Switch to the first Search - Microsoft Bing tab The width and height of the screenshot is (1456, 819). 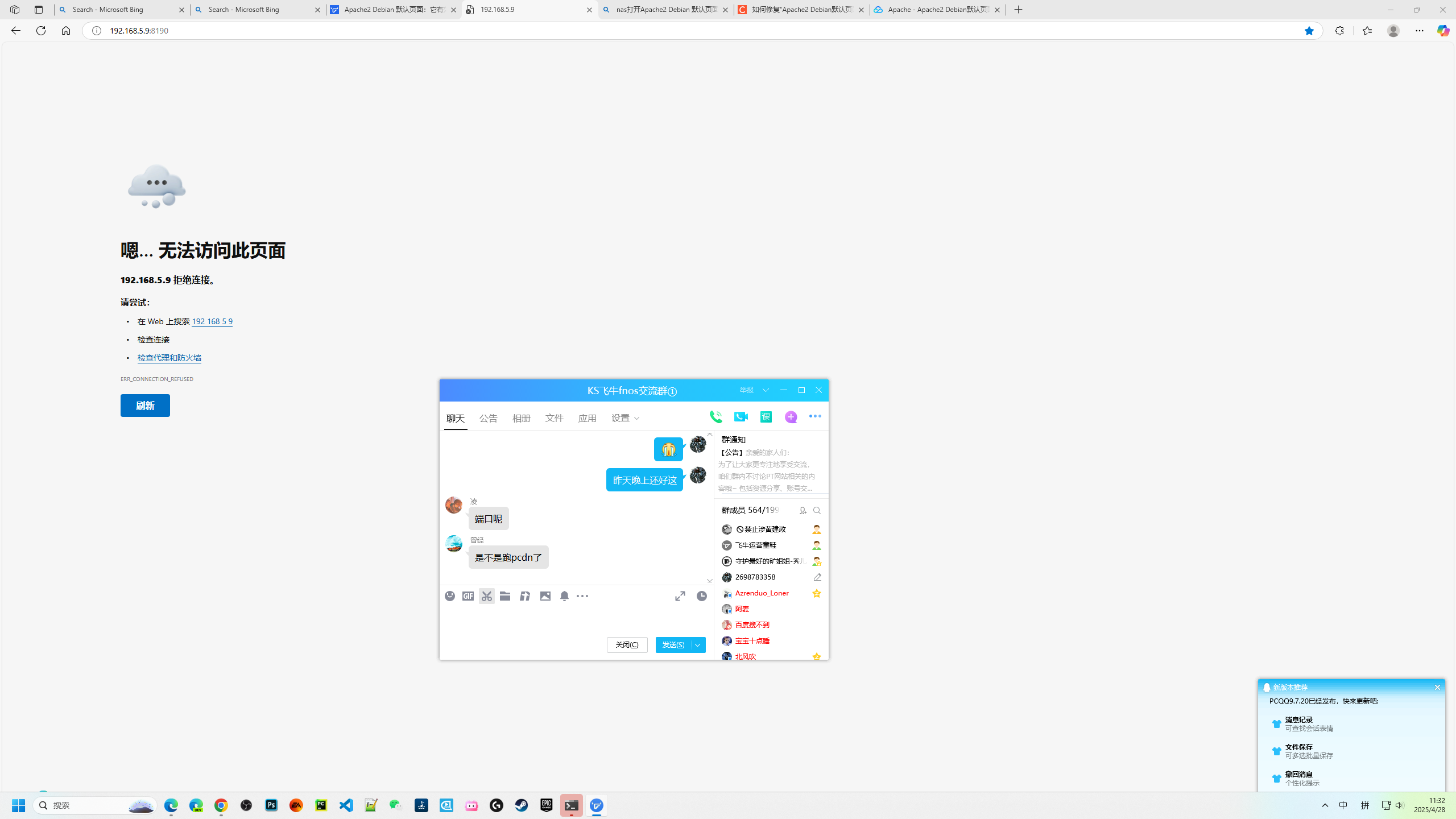[x=122, y=10]
